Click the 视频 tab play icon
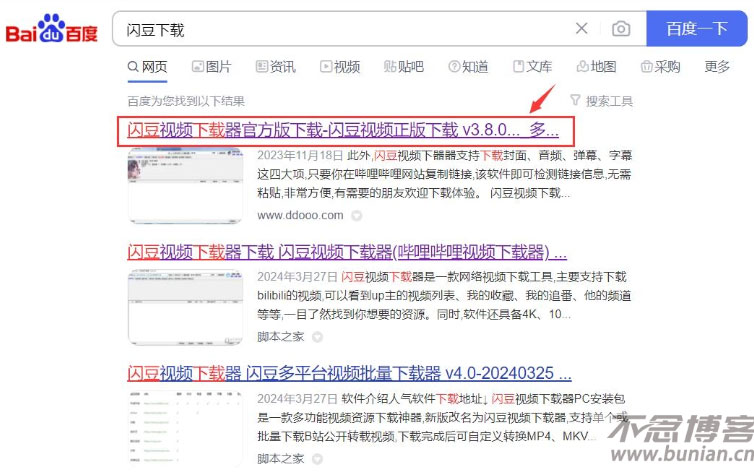The image size is (754, 474). (x=326, y=66)
